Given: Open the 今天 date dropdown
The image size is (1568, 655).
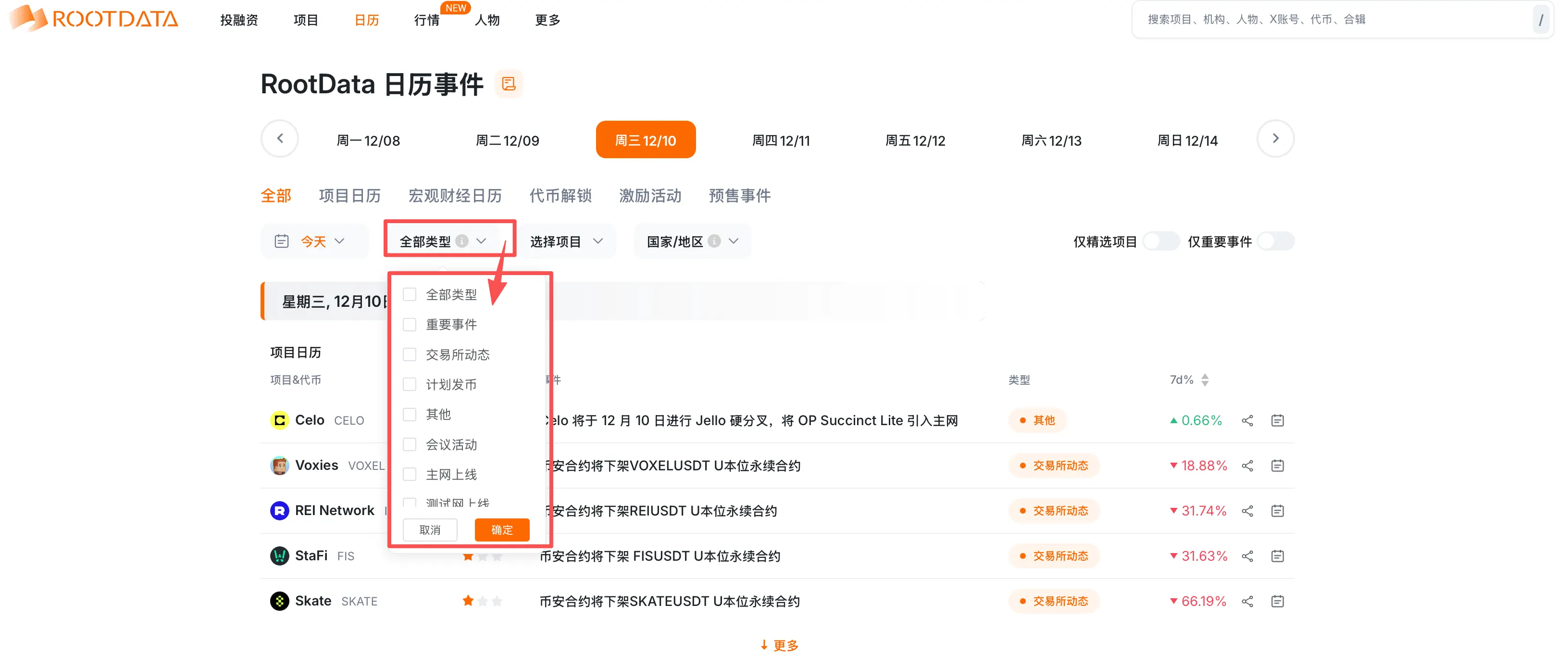Looking at the screenshot, I should [x=314, y=242].
